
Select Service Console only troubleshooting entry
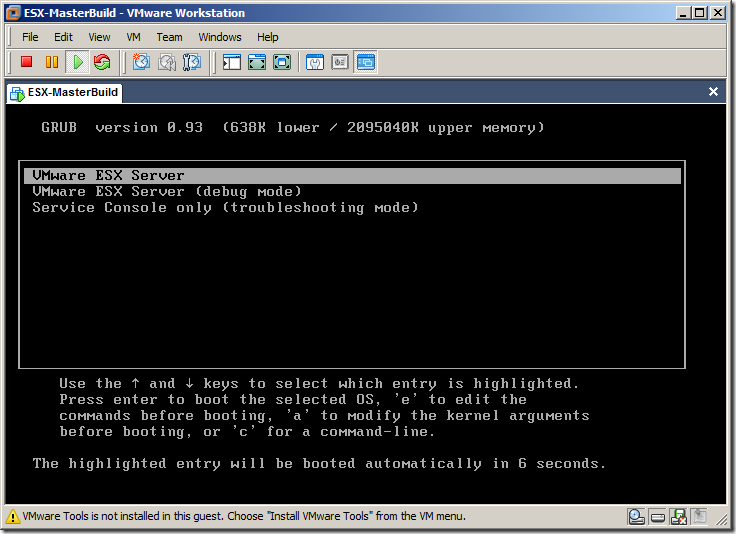(x=225, y=207)
